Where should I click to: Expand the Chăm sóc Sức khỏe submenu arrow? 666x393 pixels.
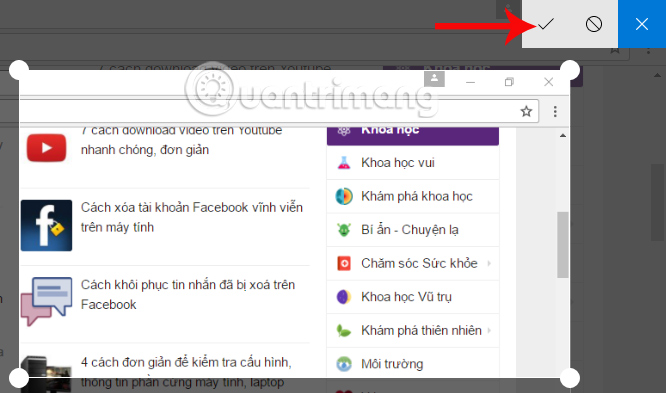(489, 263)
